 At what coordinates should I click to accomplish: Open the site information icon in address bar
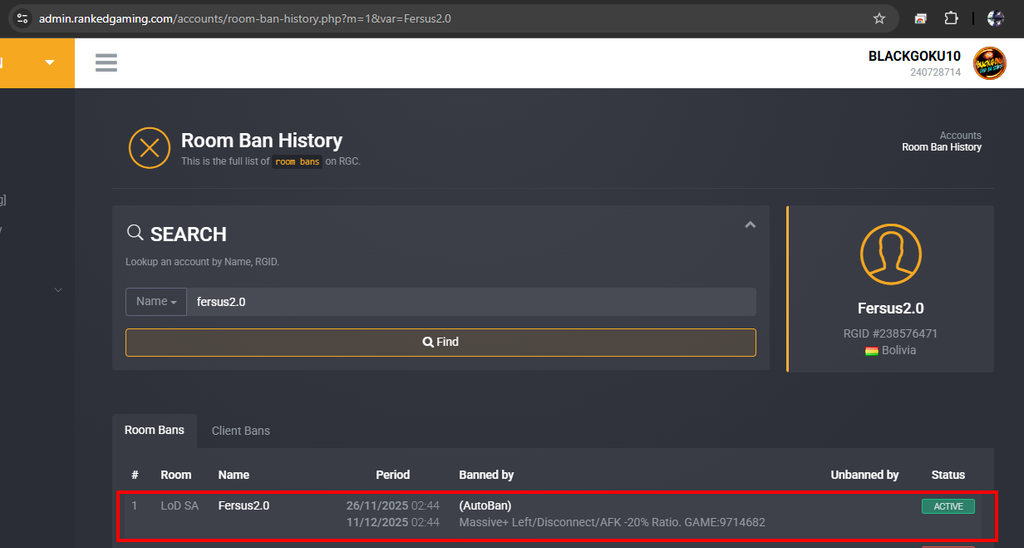22,18
